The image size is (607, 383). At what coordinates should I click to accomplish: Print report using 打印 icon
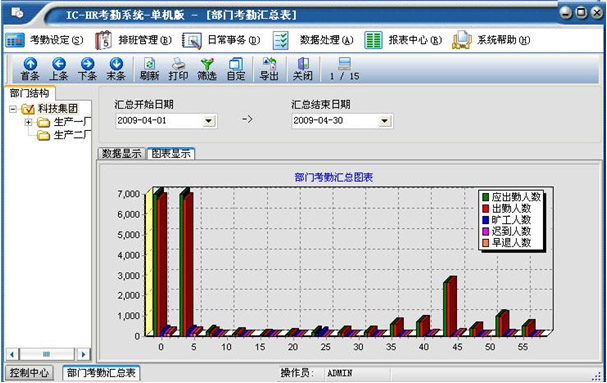tap(178, 69)
